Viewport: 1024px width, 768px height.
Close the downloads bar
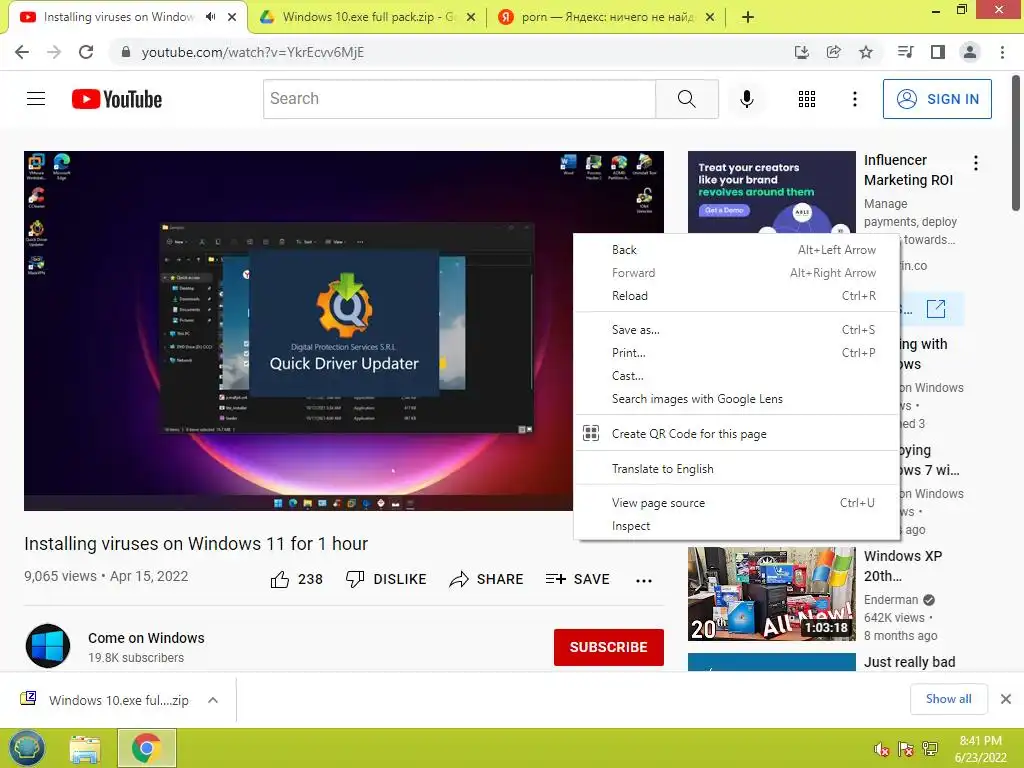1006,699
